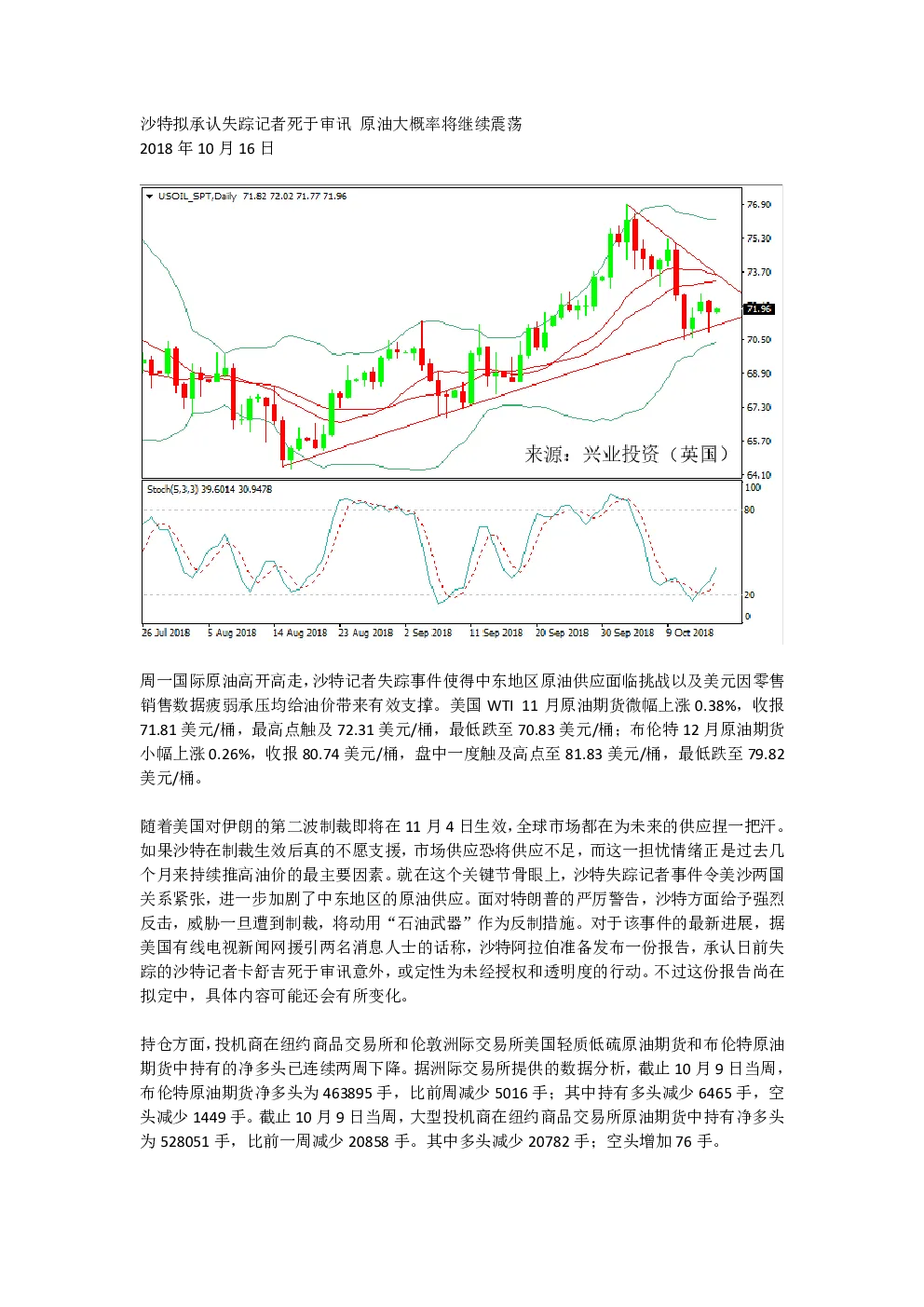Click the 26 Jul 2018 date label
The width and height of the screenshot is (924, 1307).
[x=166, y=633]
